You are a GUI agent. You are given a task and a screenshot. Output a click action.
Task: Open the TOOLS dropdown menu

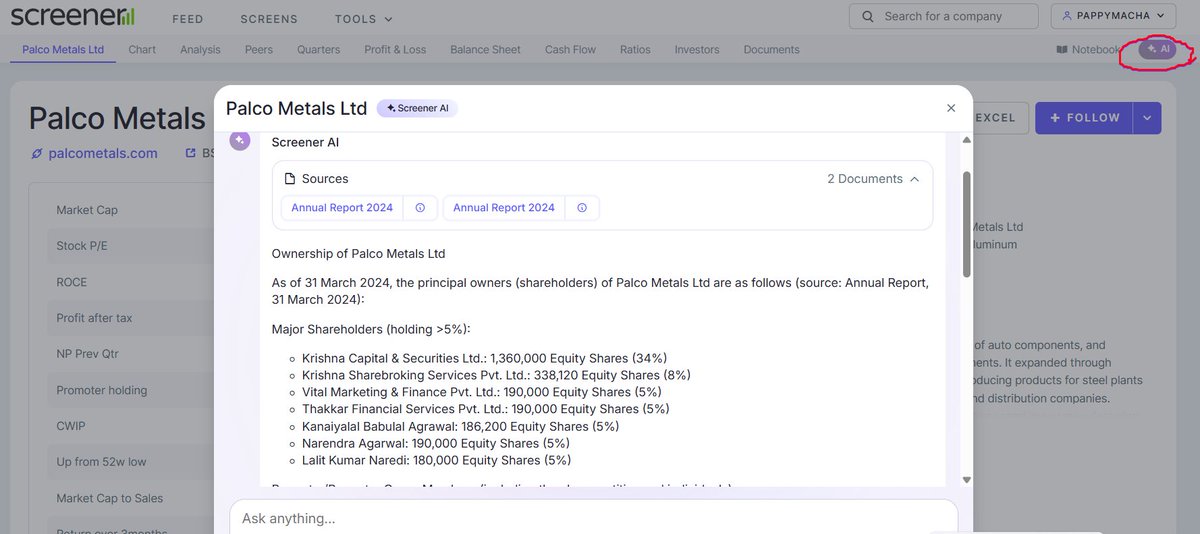[x=364, y=19]
